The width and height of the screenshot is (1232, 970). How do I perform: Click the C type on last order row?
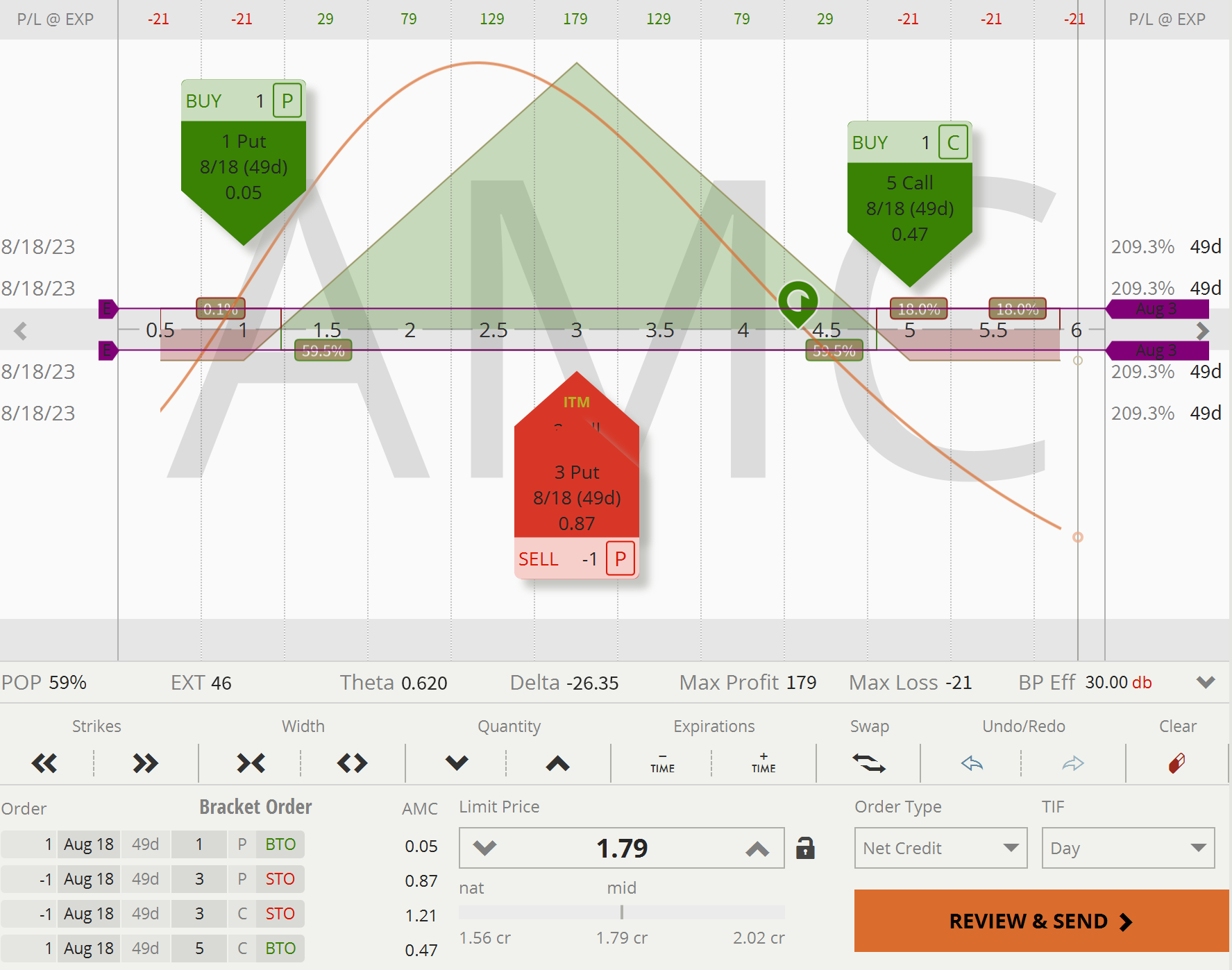point(242,948)
